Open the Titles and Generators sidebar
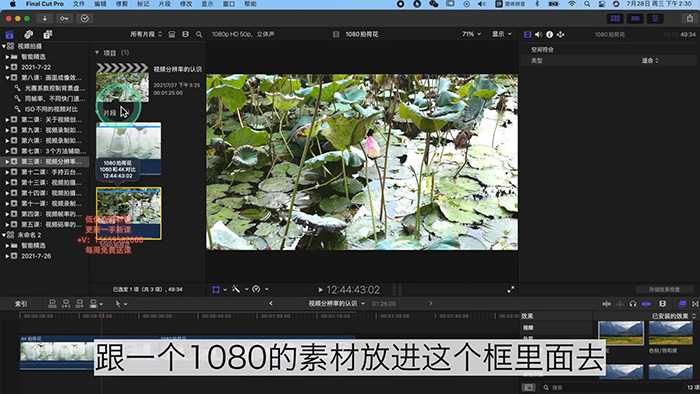700x394 pixels. pyautogui.click(x=48, y=34)
